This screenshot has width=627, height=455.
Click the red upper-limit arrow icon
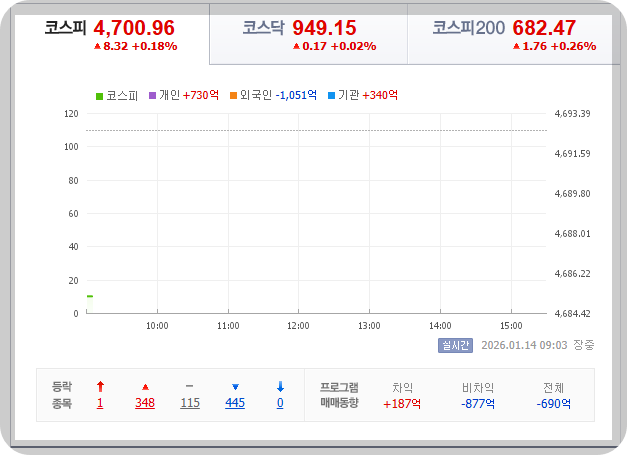100,387
